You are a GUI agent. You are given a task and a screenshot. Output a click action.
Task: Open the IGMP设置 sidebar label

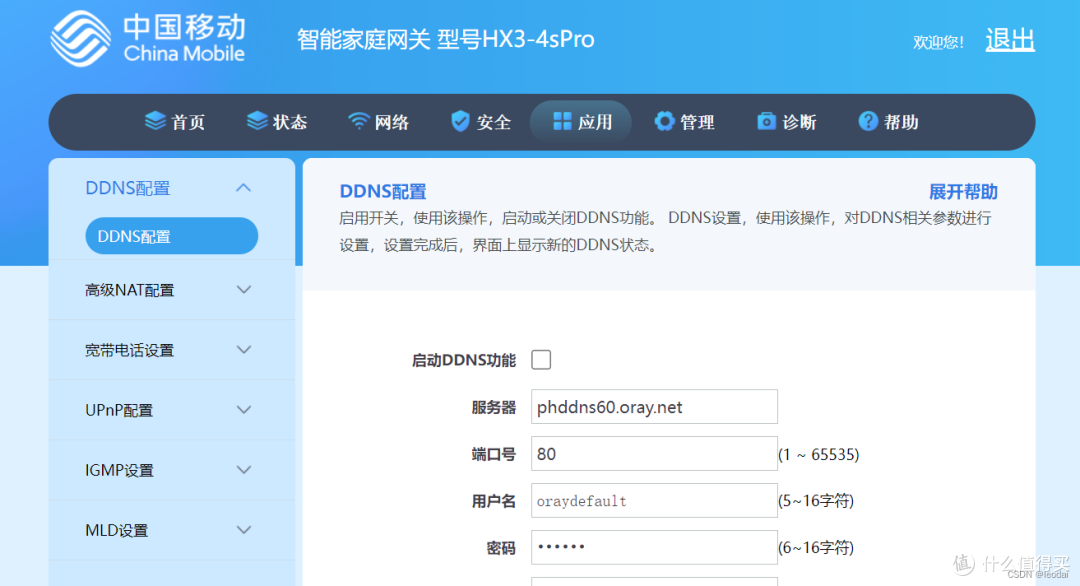coord(119,470)
